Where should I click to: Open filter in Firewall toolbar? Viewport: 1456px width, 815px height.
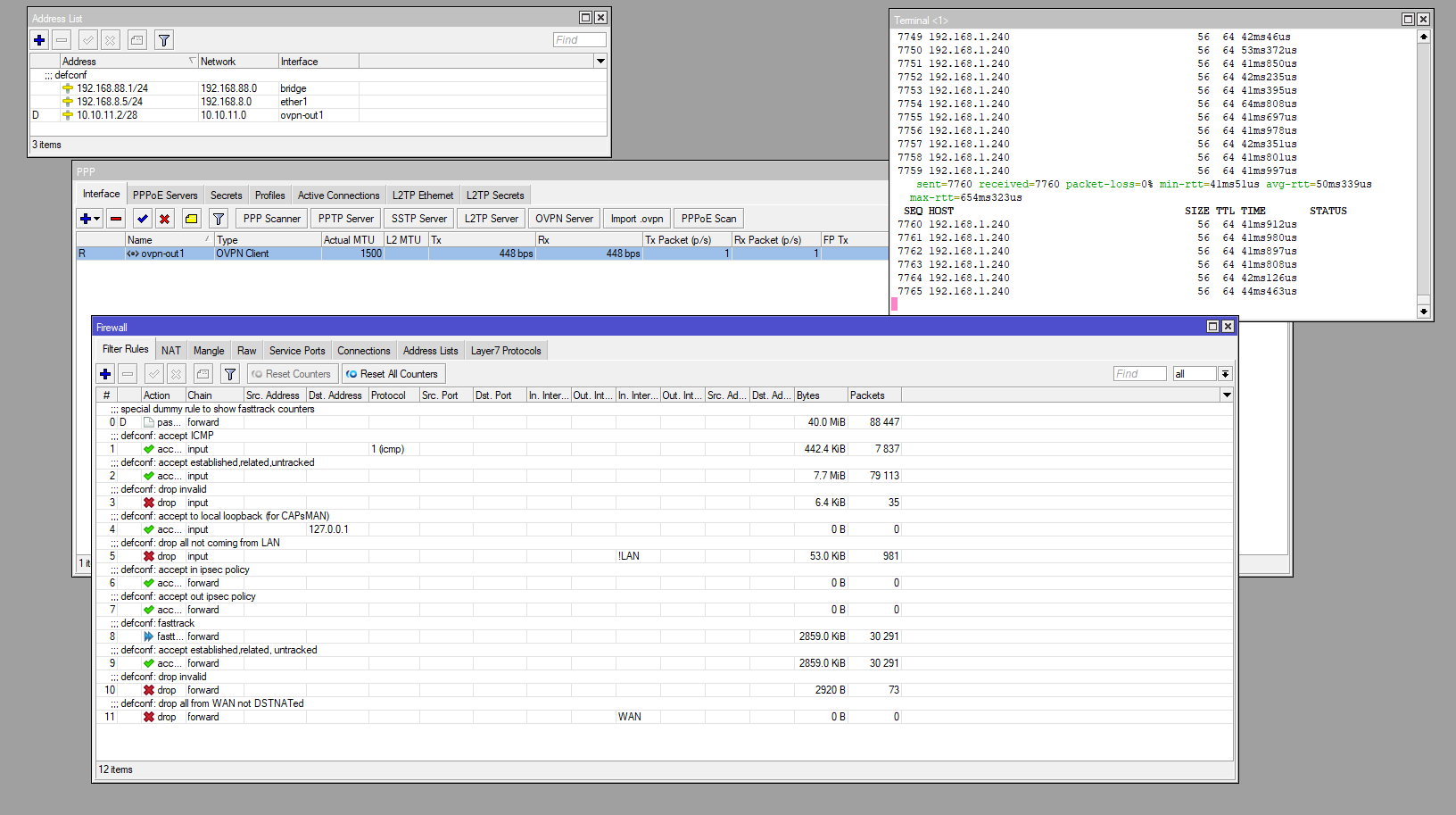tap(230, 374)
